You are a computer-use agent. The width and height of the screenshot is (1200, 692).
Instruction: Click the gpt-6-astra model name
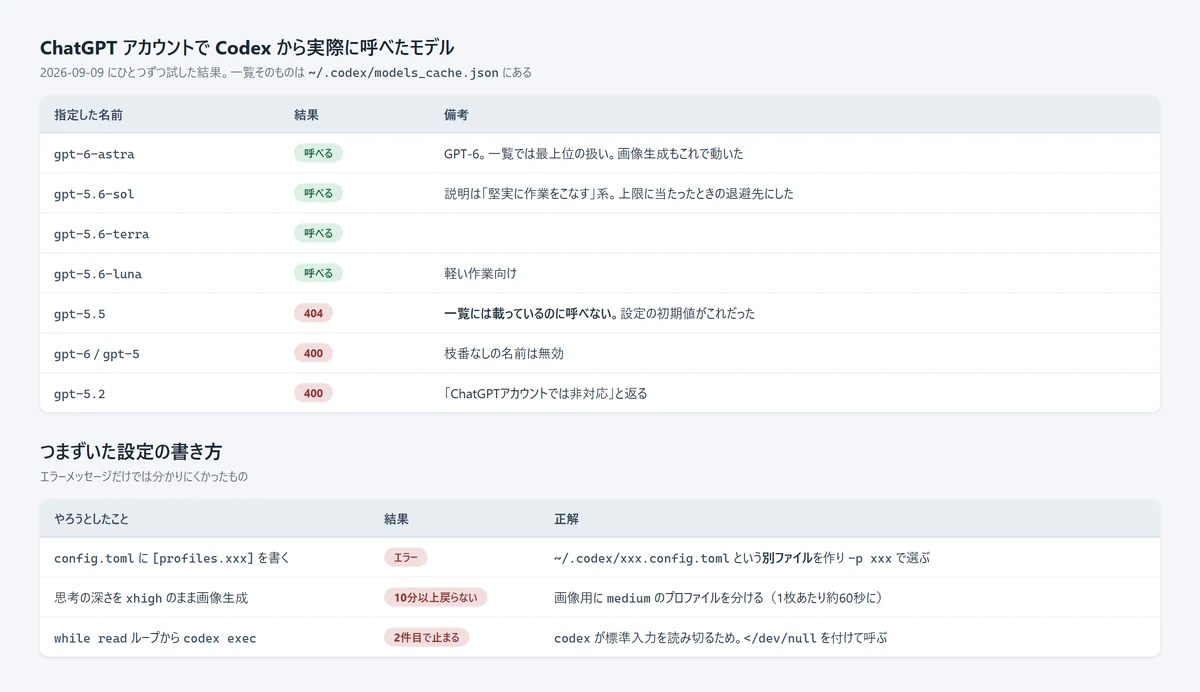94,154
